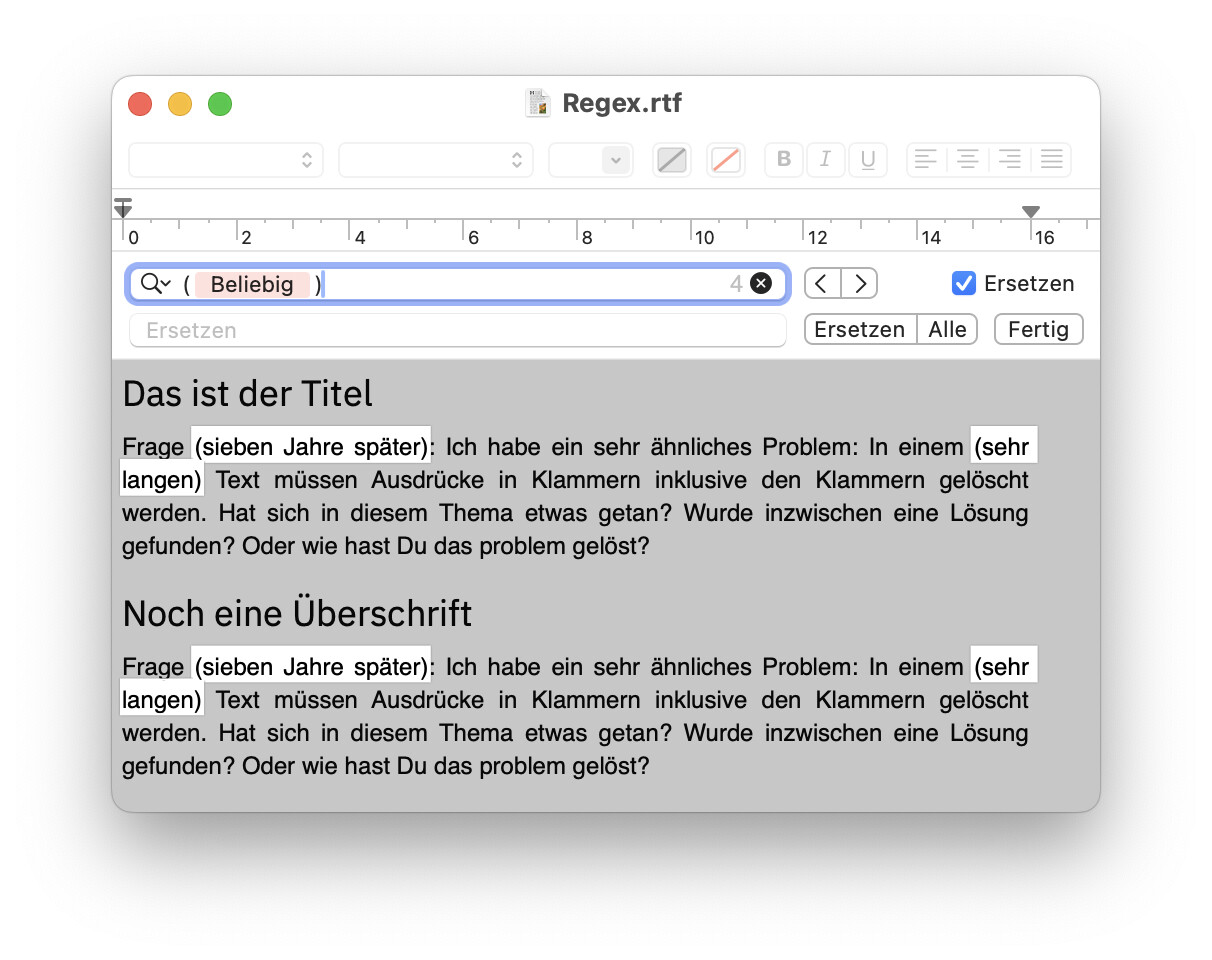
Task: Open the text color swatch
Action: click(672, 160)
